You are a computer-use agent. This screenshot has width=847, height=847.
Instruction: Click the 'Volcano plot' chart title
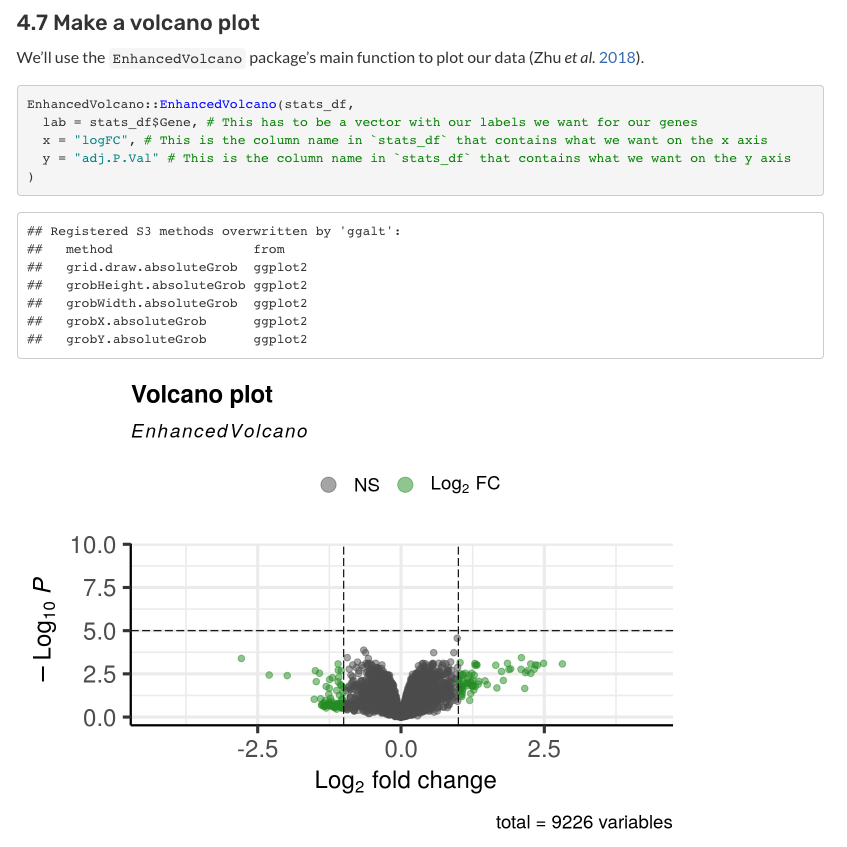point(202,394)
